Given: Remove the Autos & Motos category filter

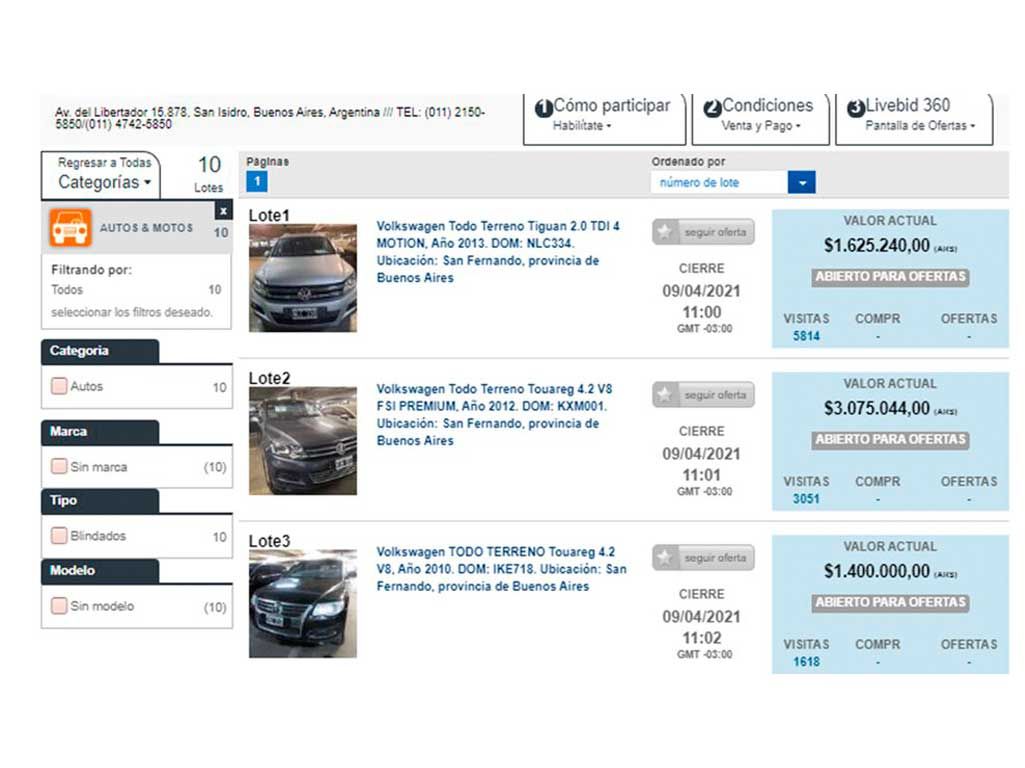Looking at the screenshot, I should pyautogui.click(x=224, y=210).
